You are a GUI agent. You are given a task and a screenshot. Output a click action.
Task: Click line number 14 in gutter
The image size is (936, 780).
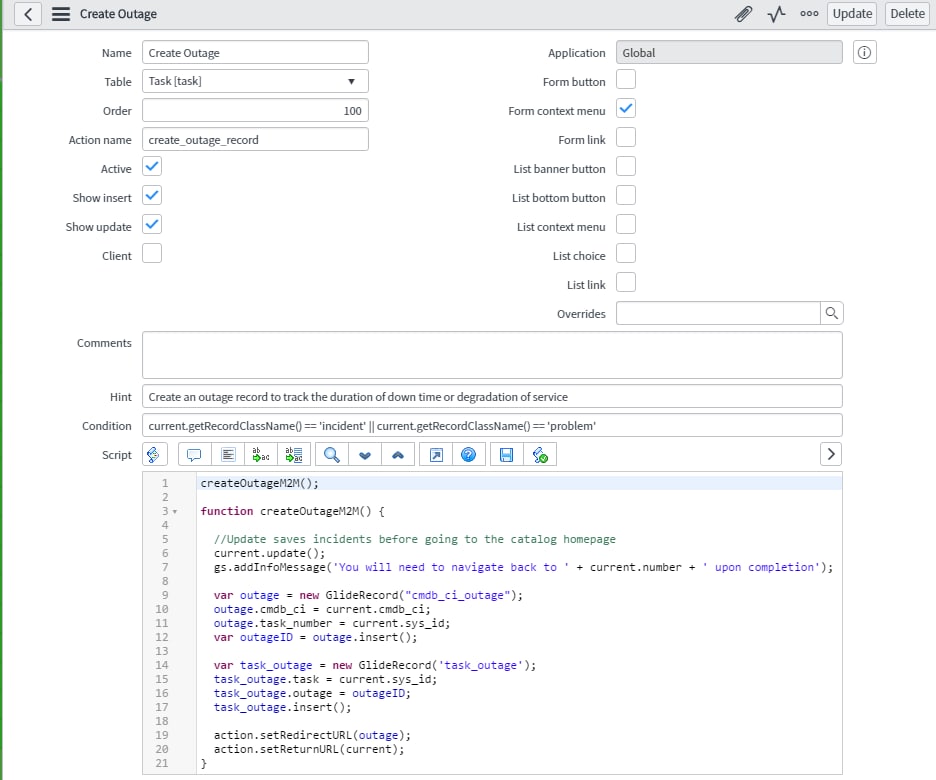(162, 665)
